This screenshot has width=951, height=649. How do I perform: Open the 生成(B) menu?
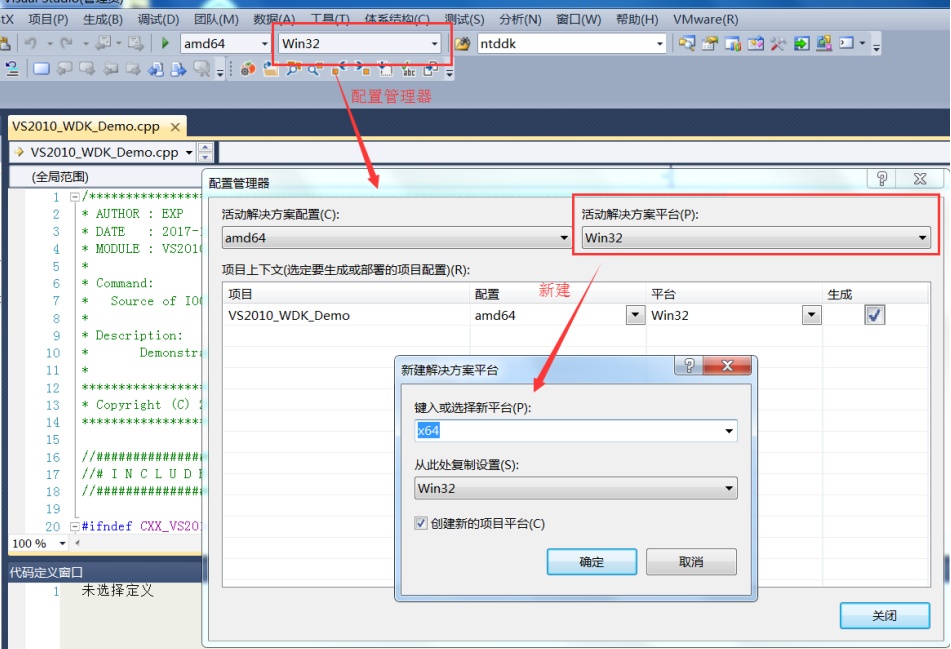click(x=103, y=19)
